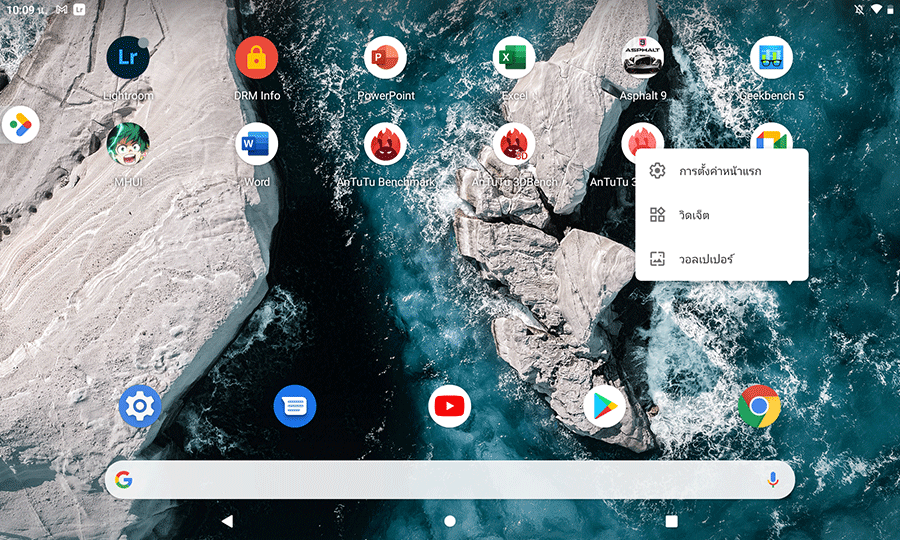Launch Microsoft Word
Viewport: 900px width, 540px height.
[x=257, y=144]
